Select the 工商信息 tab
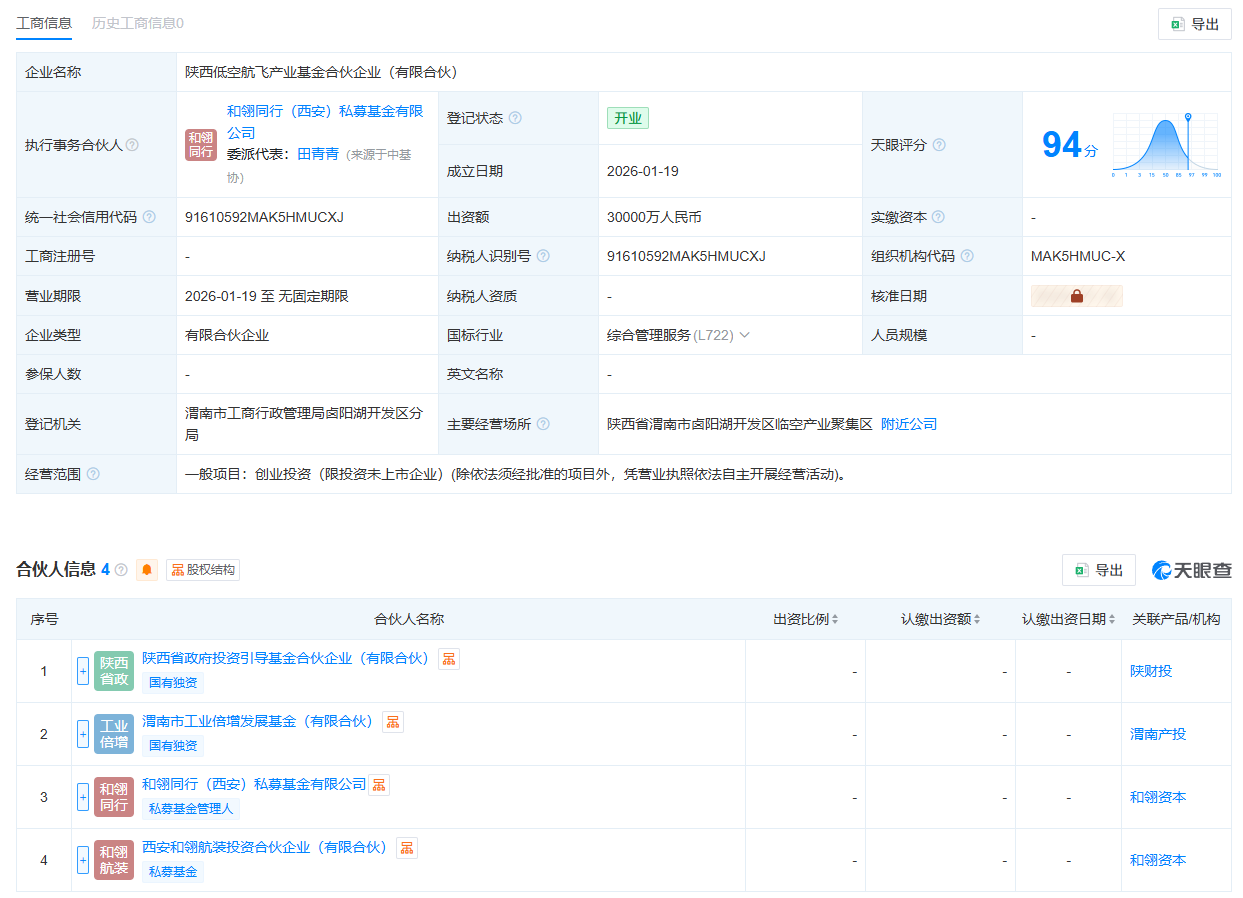 (x=44, y=22)
